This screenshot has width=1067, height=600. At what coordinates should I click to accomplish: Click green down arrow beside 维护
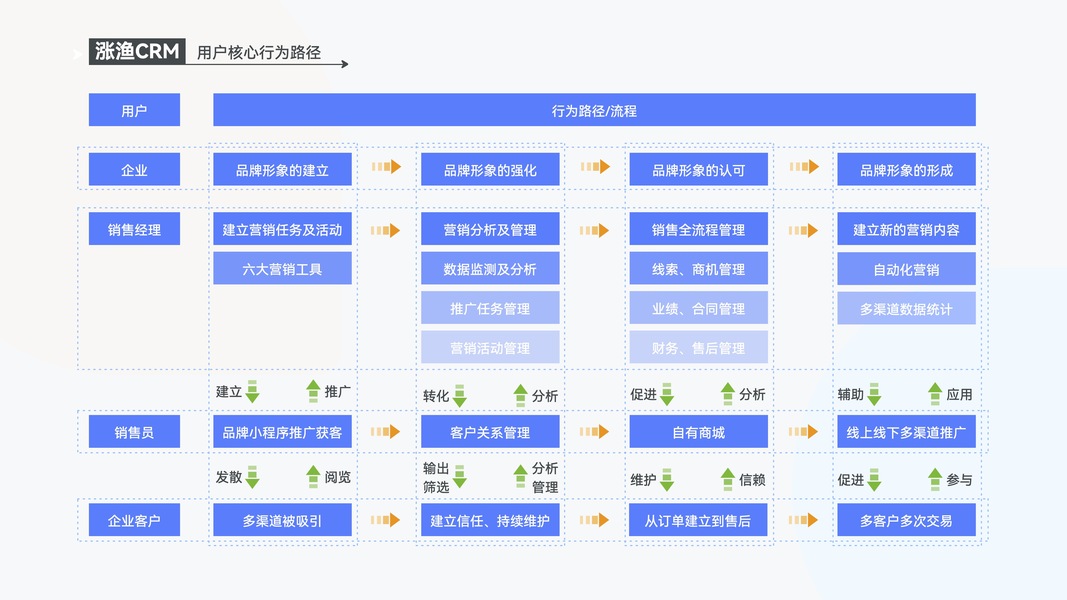(667, 480)
